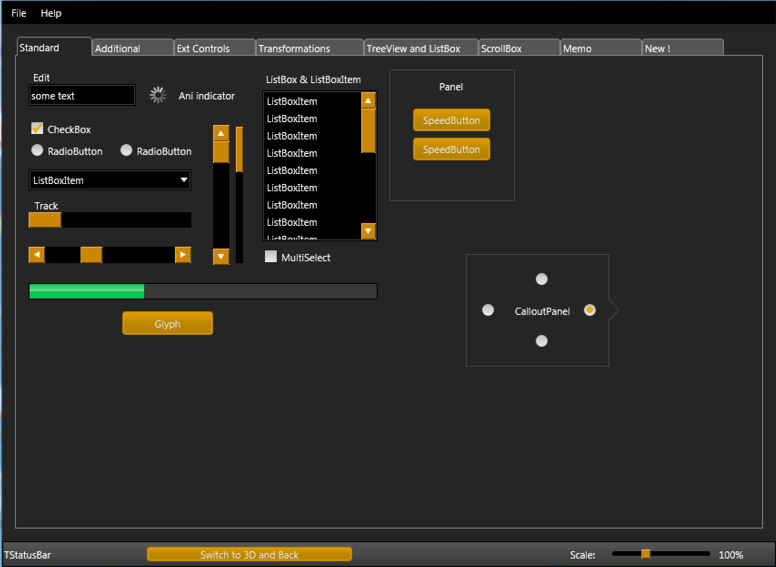Click the ListBox scroll down arrow
The image size is (776, 567).
368,231
